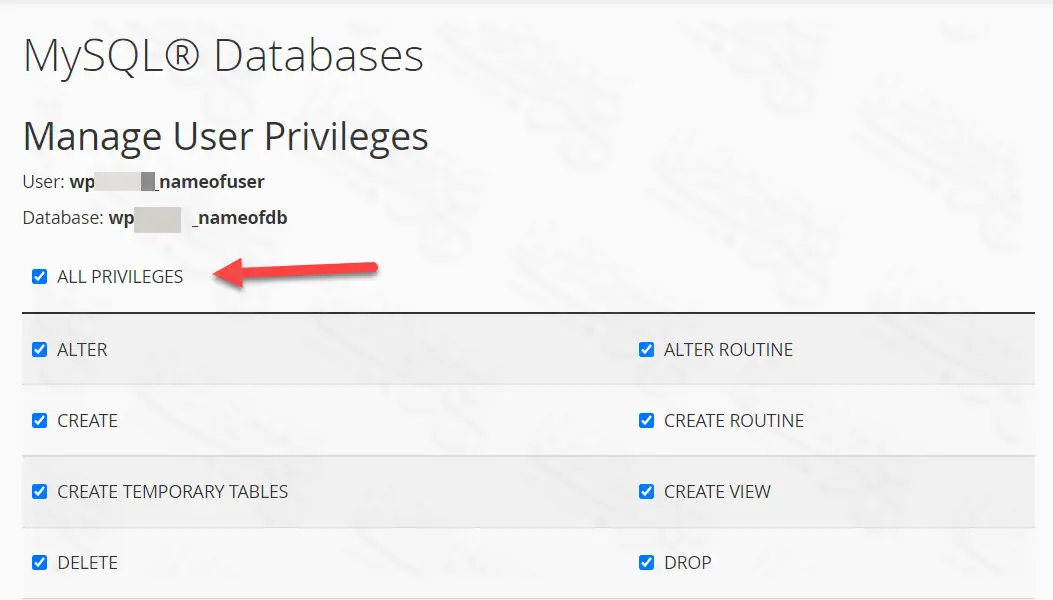Toggle the CREATE TEMPORARY TABLES checkbox
This screenshot has height=600, width=1053.
[x=40, y=492]
